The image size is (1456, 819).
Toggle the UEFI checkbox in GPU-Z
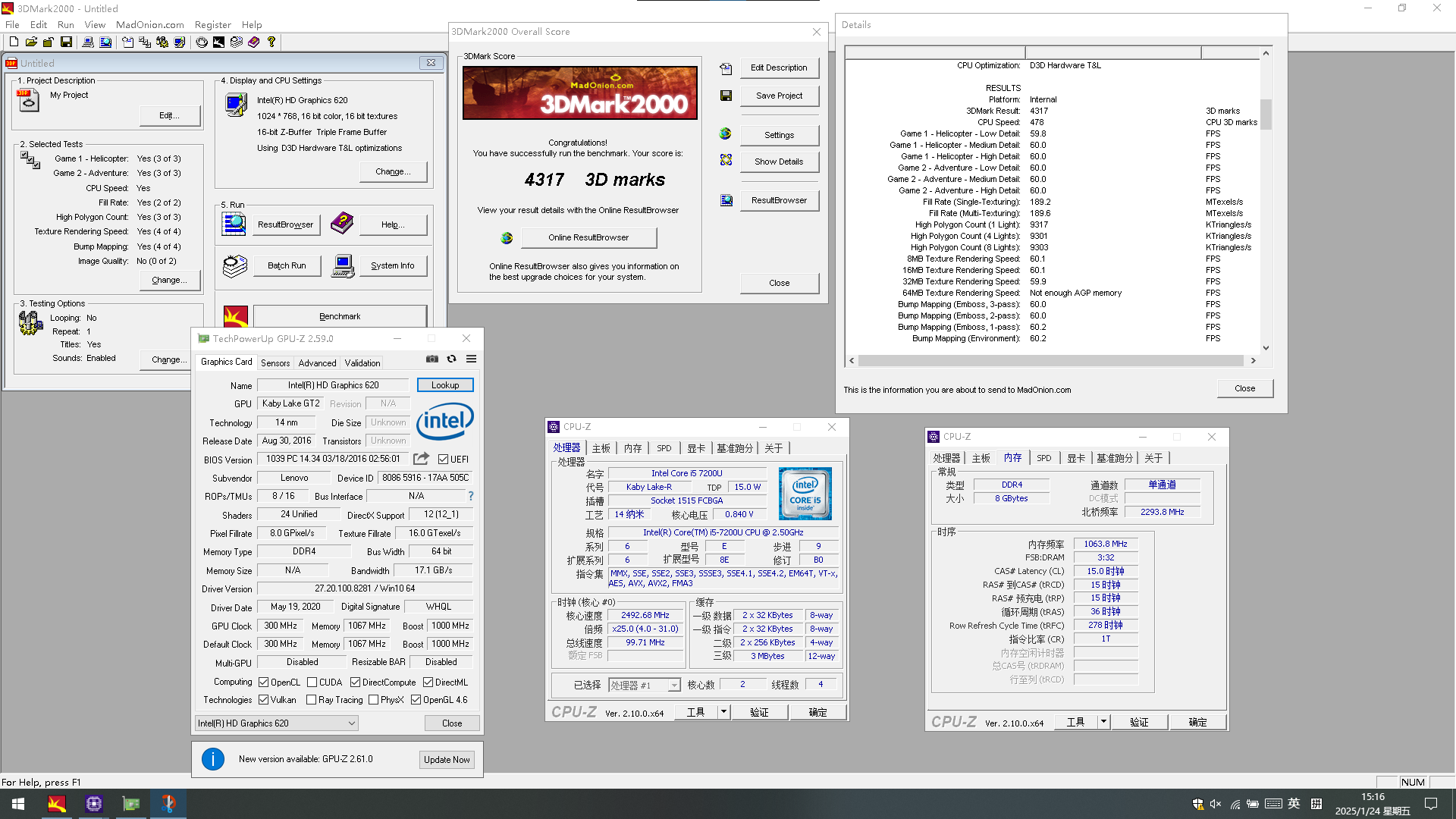(x=443, y=460)
